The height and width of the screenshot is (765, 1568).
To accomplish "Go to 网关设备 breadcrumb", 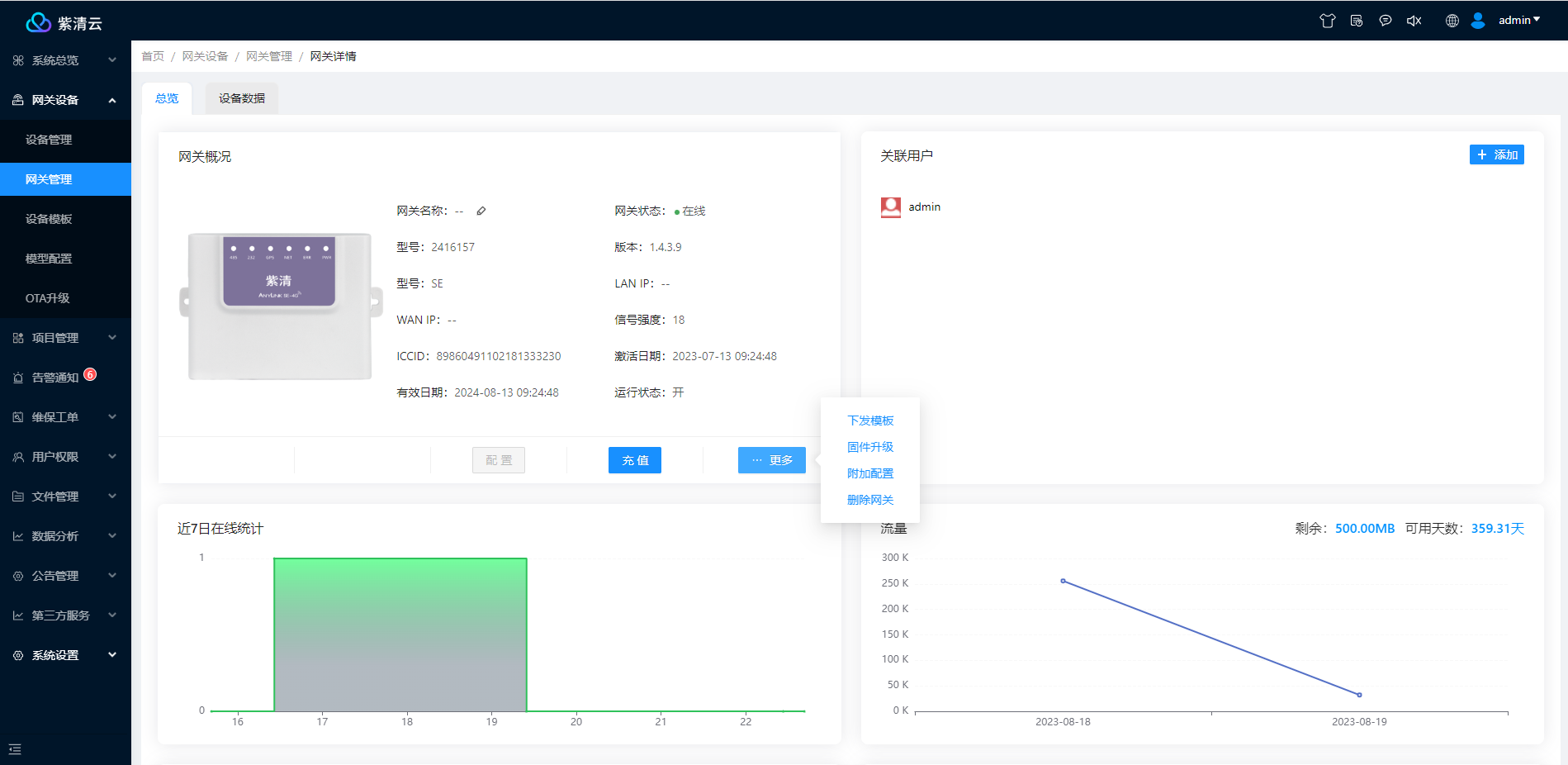I will point(205,56).
